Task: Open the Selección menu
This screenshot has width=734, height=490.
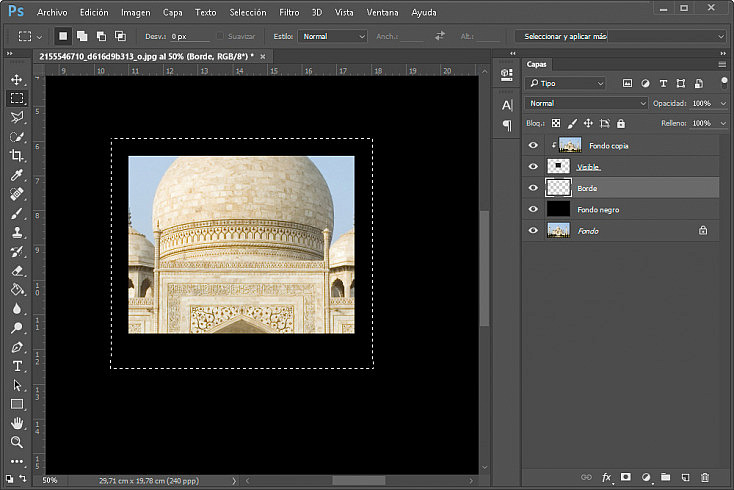Action: (248, 13)
